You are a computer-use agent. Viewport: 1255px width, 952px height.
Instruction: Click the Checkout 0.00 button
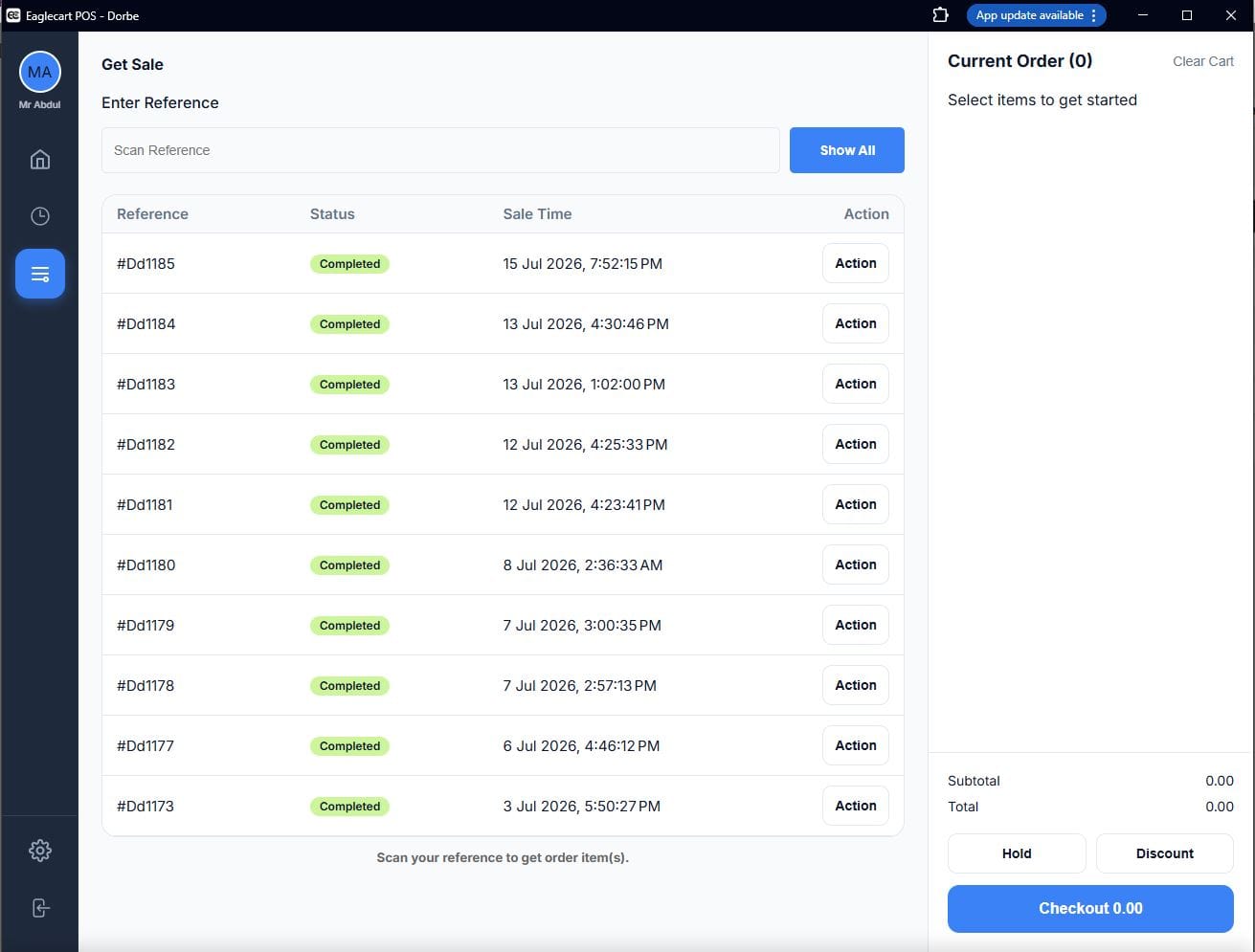tap(1090, 909)
